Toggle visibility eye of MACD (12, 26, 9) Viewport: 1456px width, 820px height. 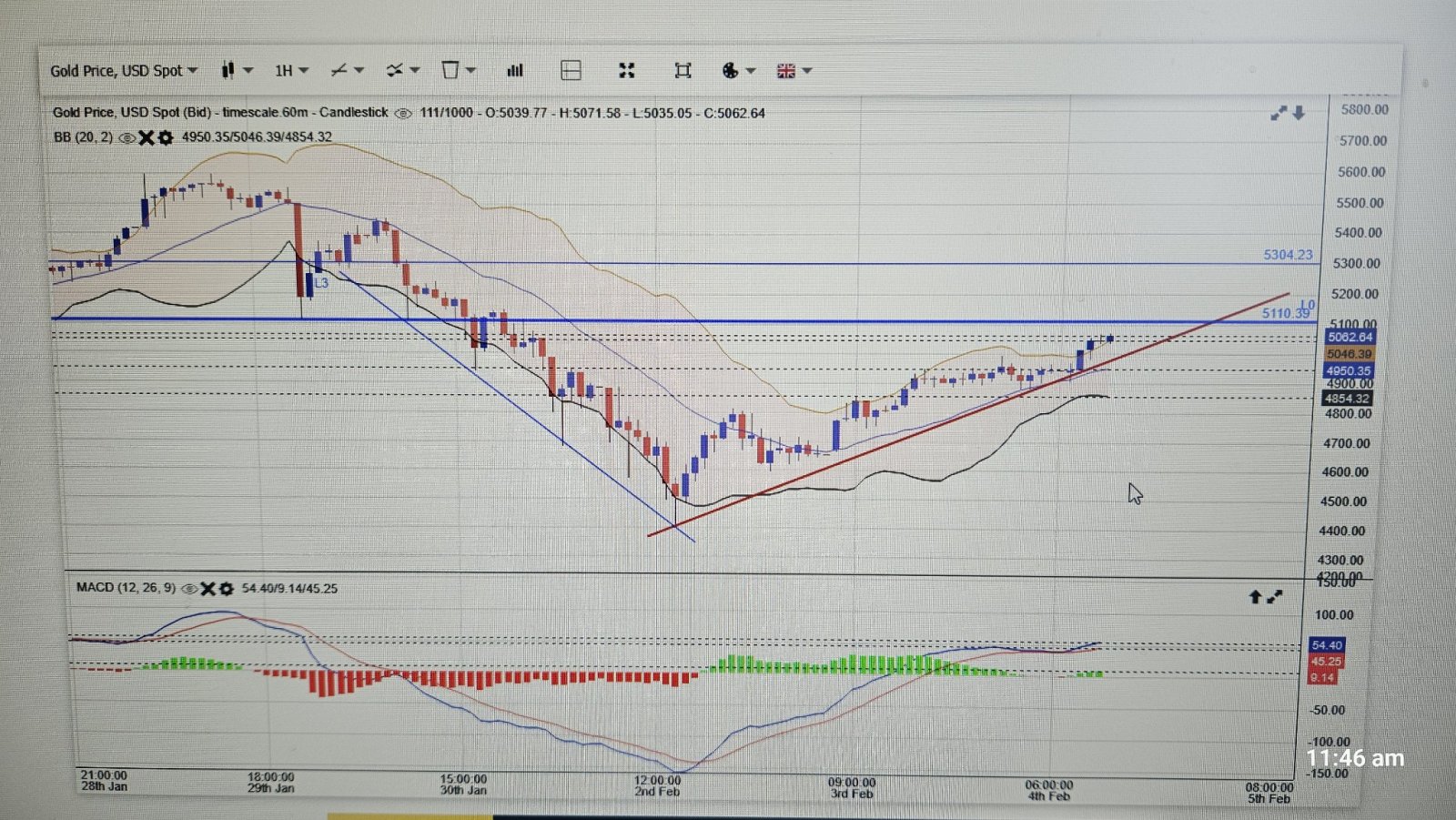(189, 589)
